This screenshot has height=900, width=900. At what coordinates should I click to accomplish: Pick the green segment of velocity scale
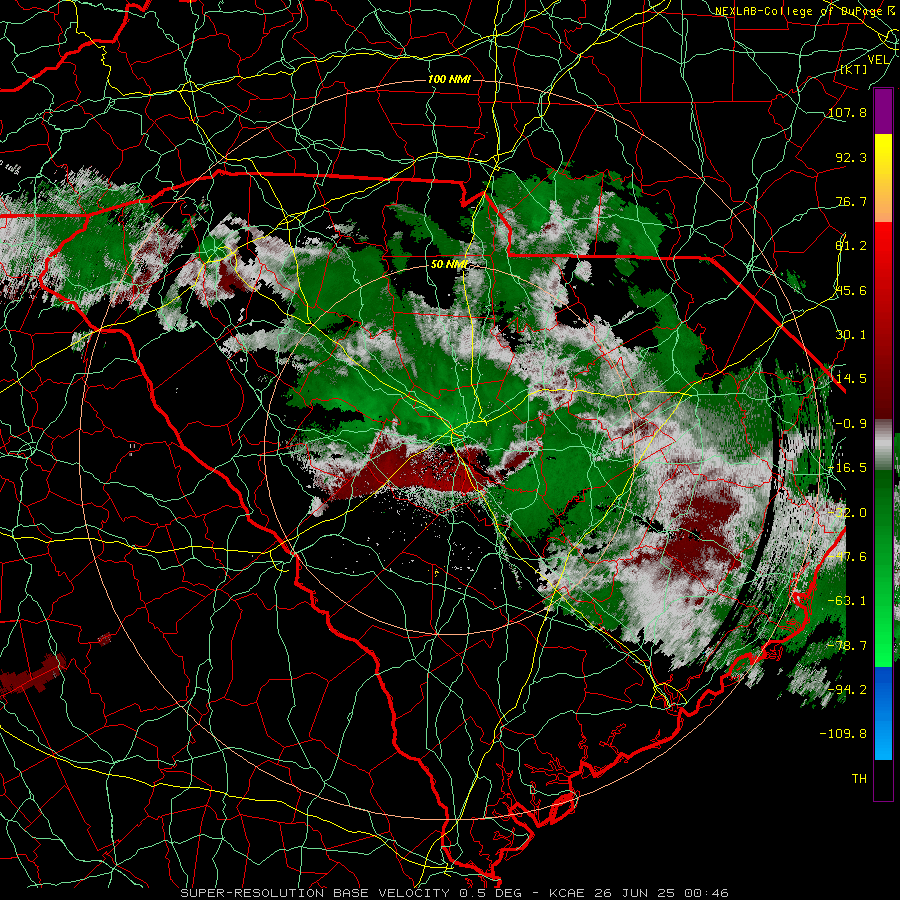pos(883,568)
